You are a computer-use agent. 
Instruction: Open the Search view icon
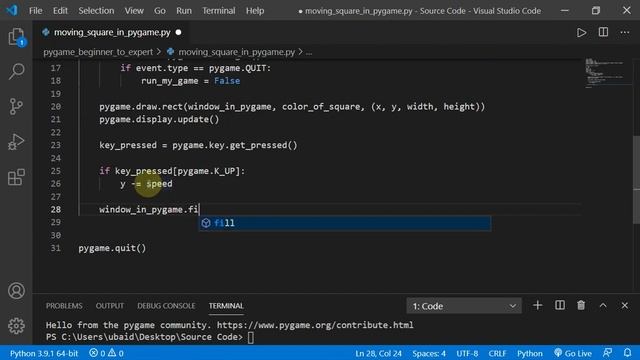16,71
